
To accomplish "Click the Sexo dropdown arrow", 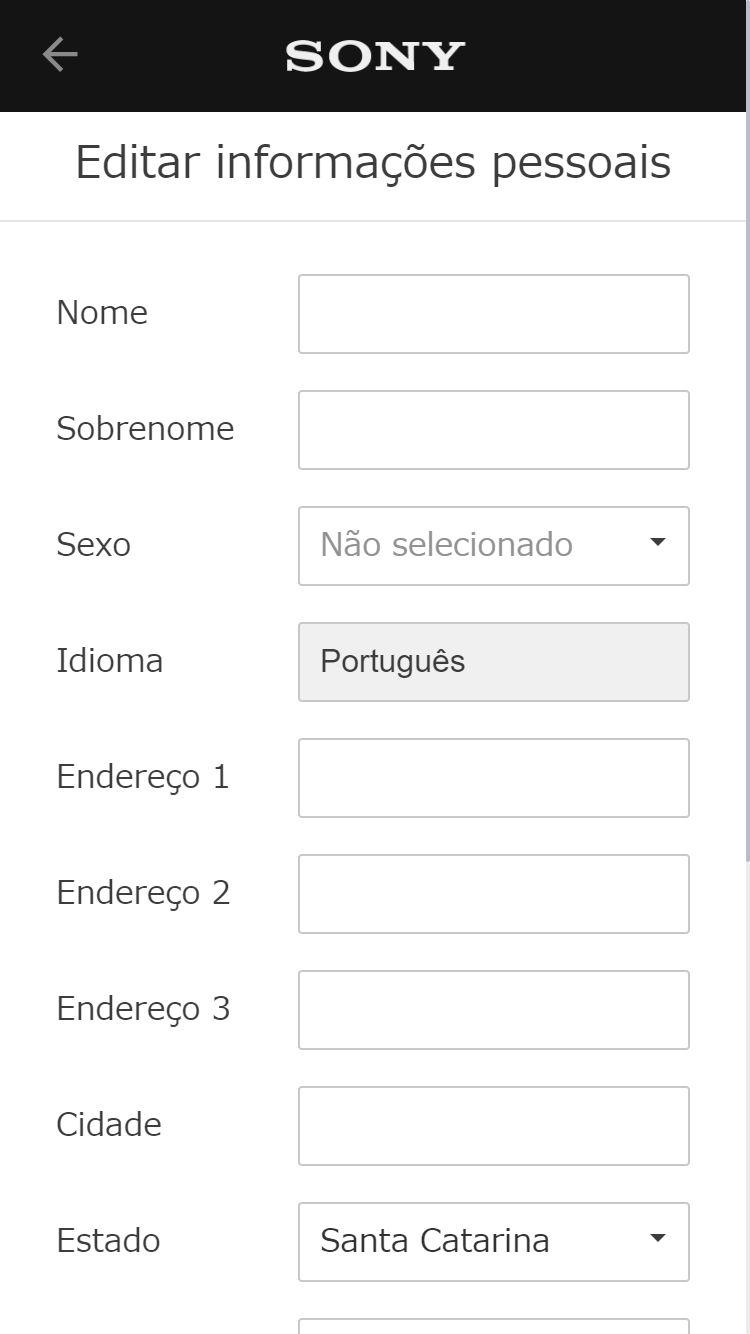I will (x=657, y=541).
